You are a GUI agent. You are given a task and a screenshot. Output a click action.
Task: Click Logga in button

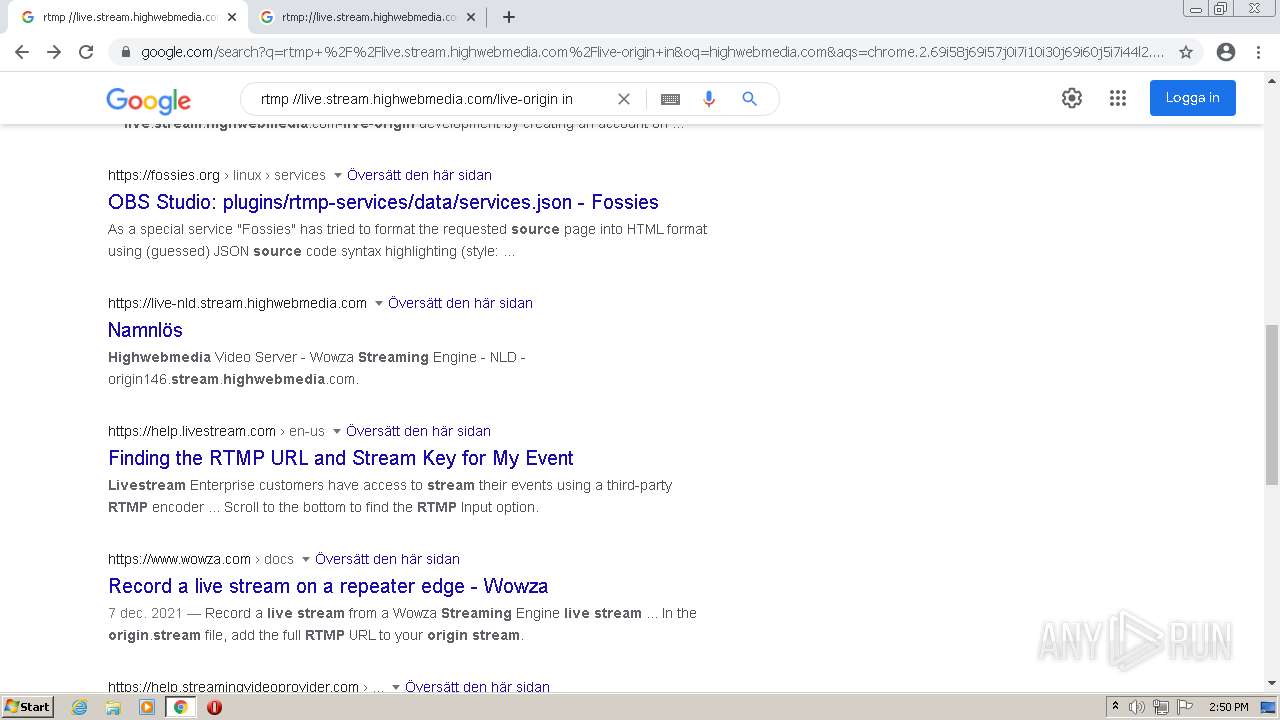[1192, 98]
